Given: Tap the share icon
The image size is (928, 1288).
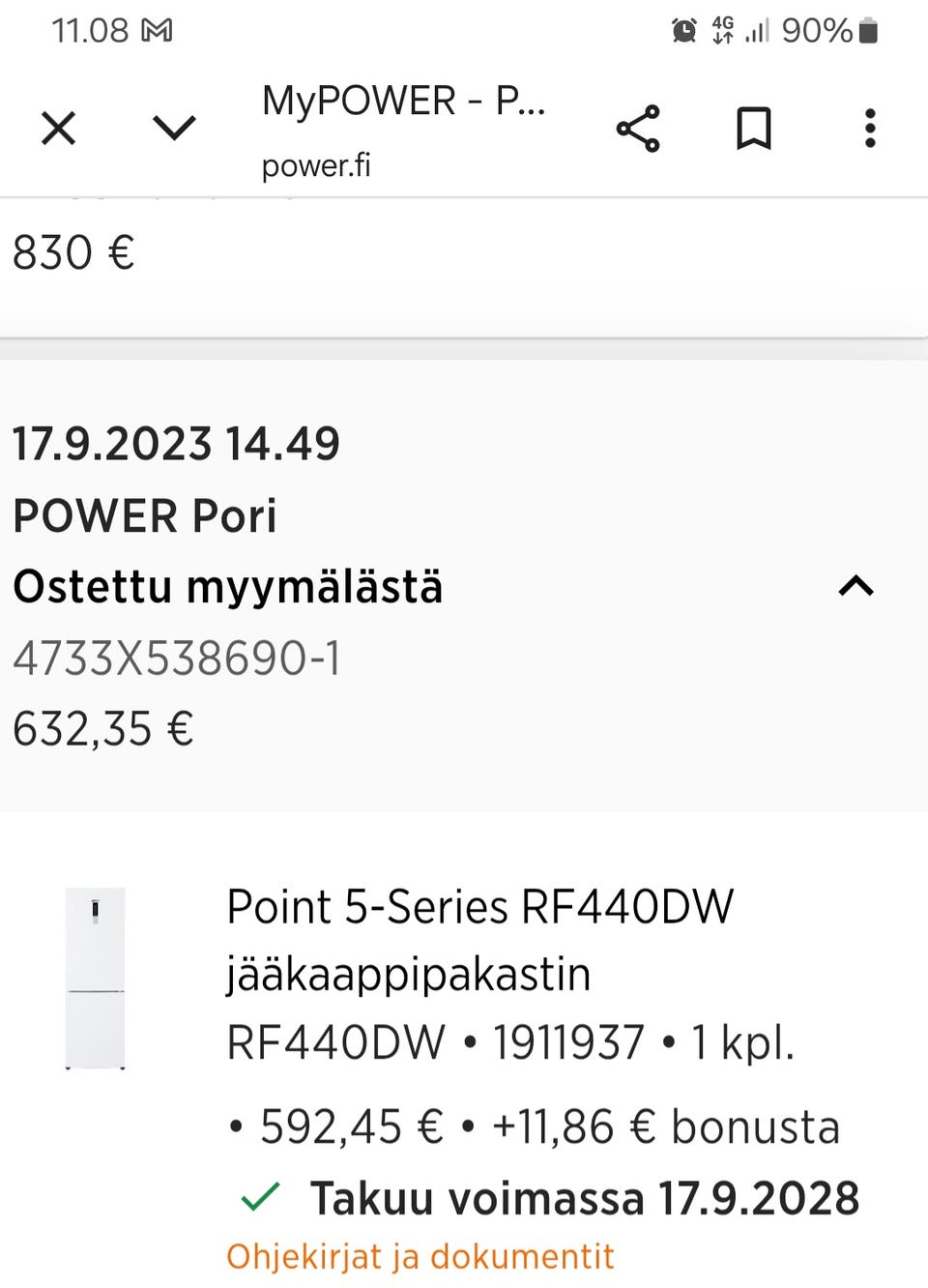Looking at the screenshot, I should [638, 129].
